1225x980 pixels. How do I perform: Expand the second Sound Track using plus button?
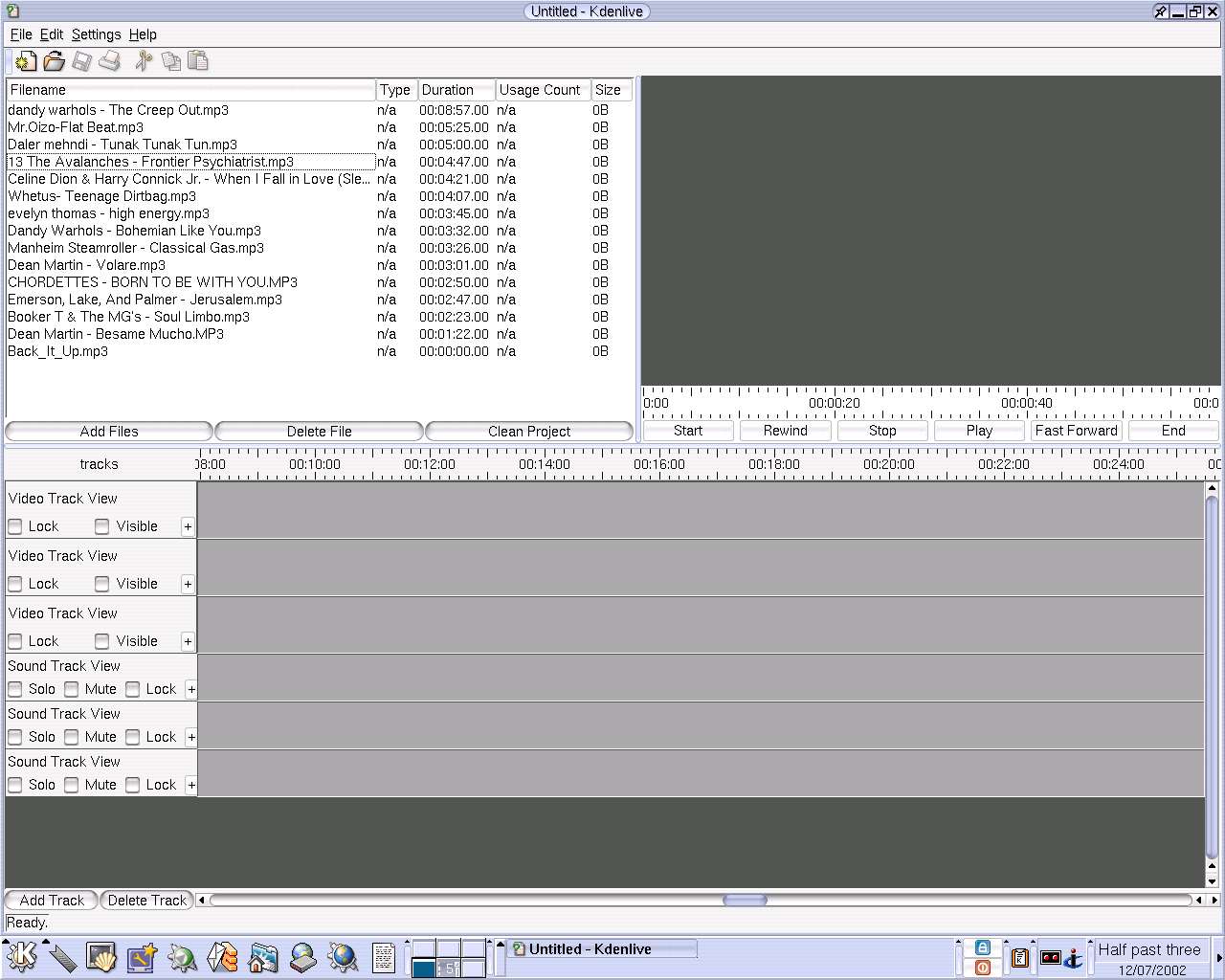[x=191, y=737]
